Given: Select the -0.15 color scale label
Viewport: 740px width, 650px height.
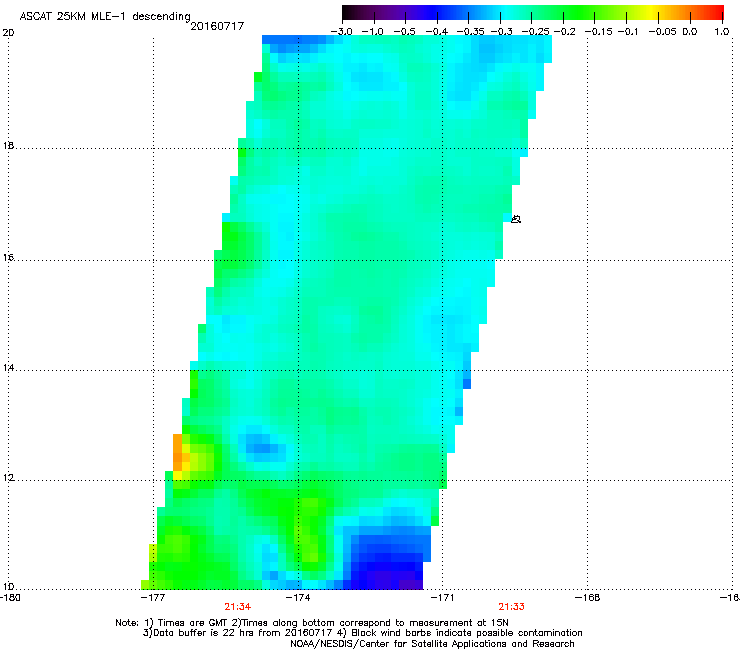Looking at the screenshot, I should click(x=598, y=32).
